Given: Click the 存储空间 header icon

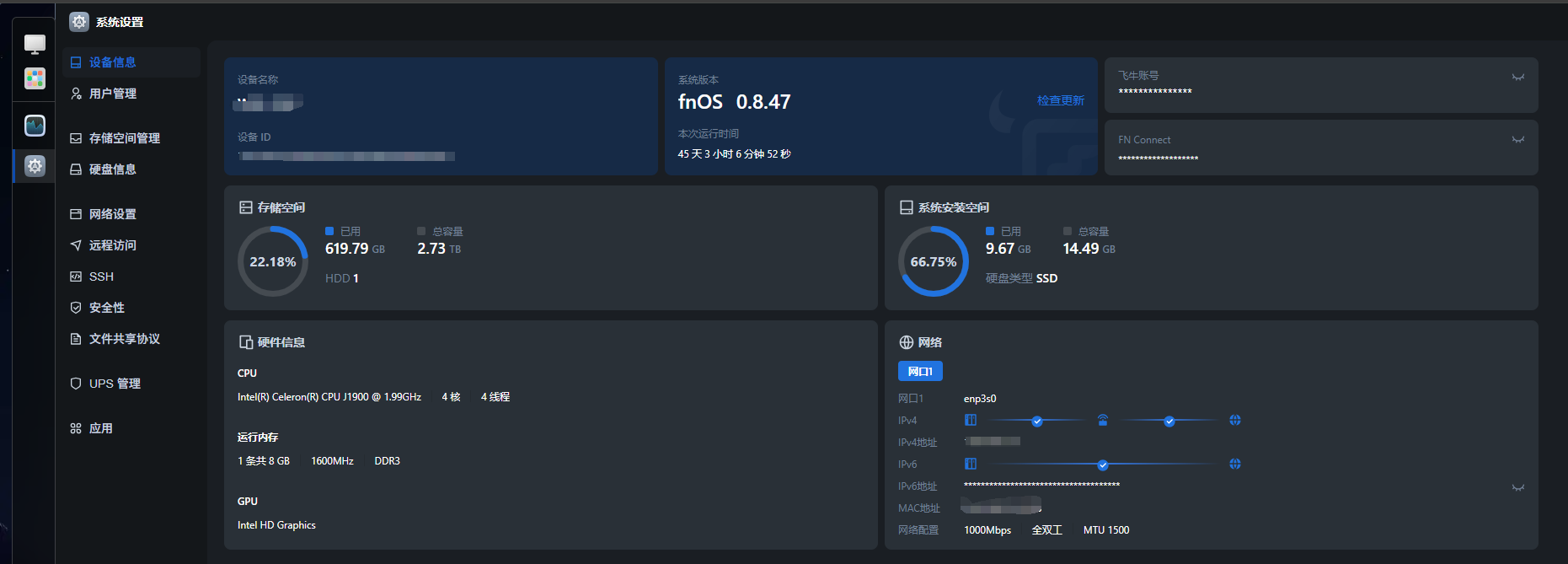Looking at the screenshot, I should (246, 207).
